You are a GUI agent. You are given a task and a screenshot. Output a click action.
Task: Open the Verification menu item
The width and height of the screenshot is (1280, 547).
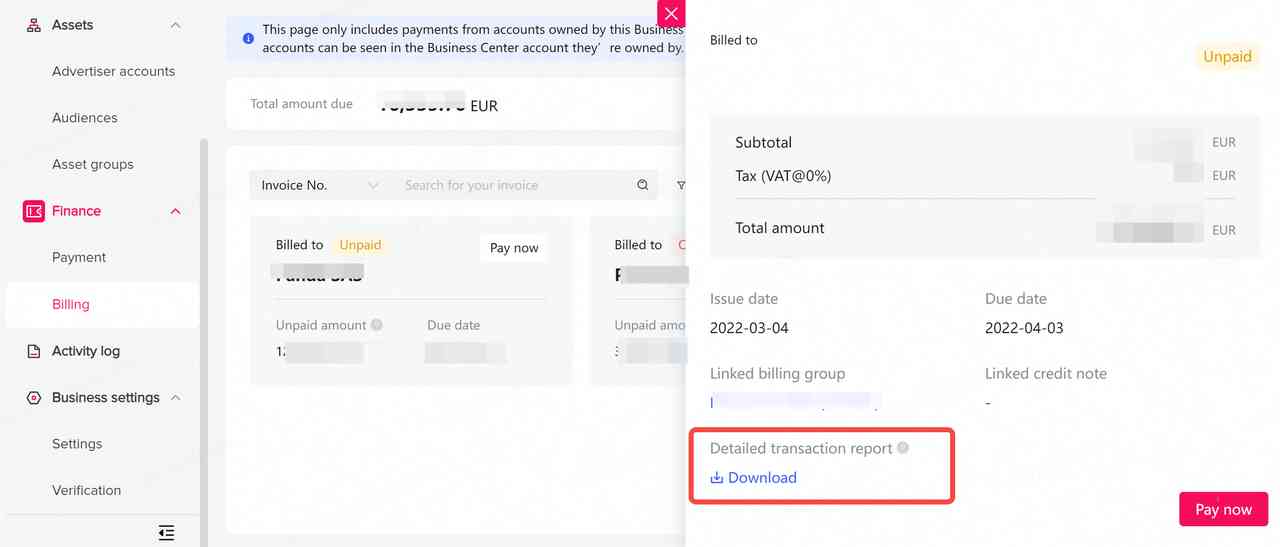86,490
